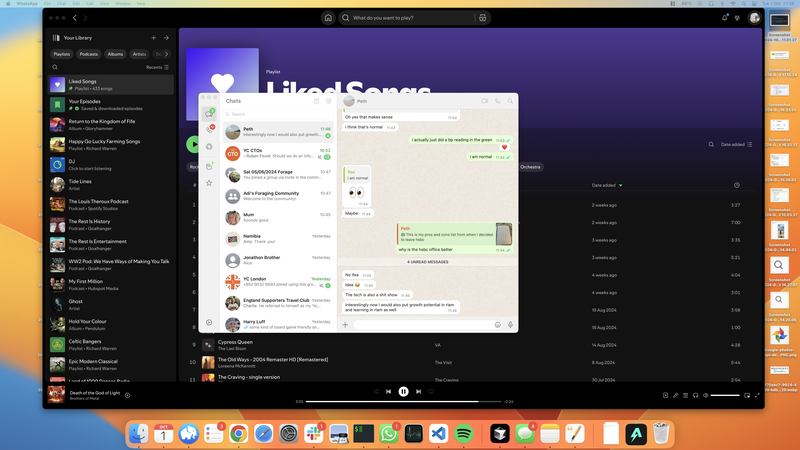Filter library by Artists
Screen dimensions: 800x450
click(139, 54)
